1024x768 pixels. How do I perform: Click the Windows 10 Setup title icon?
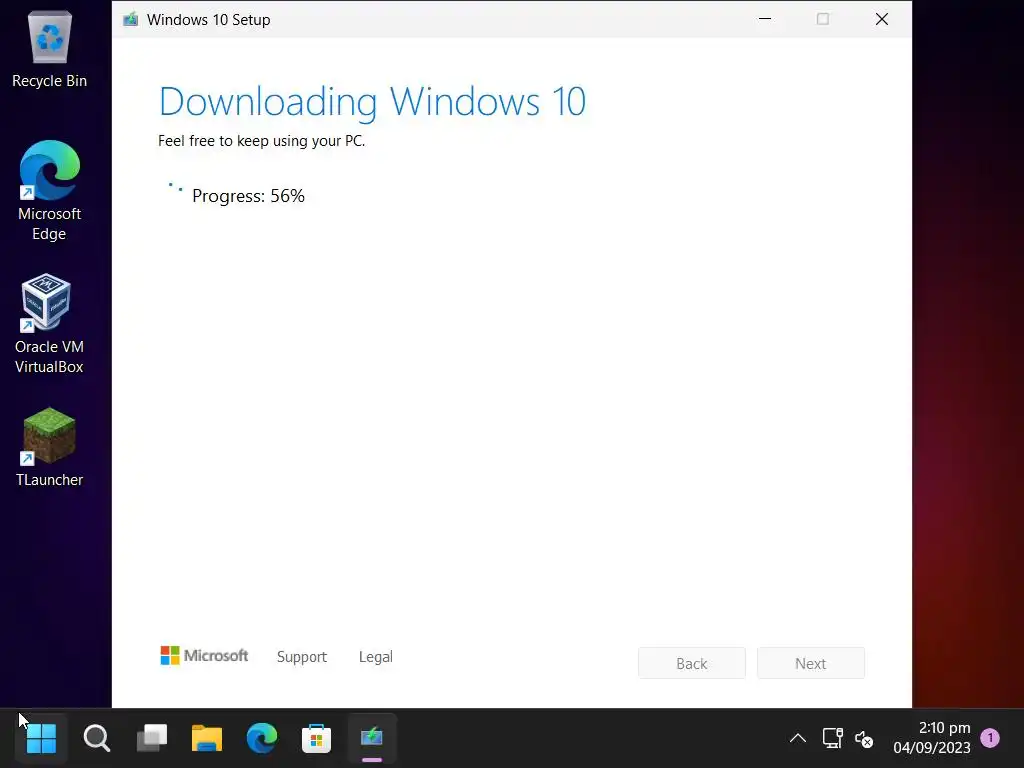tap(131, 20)
